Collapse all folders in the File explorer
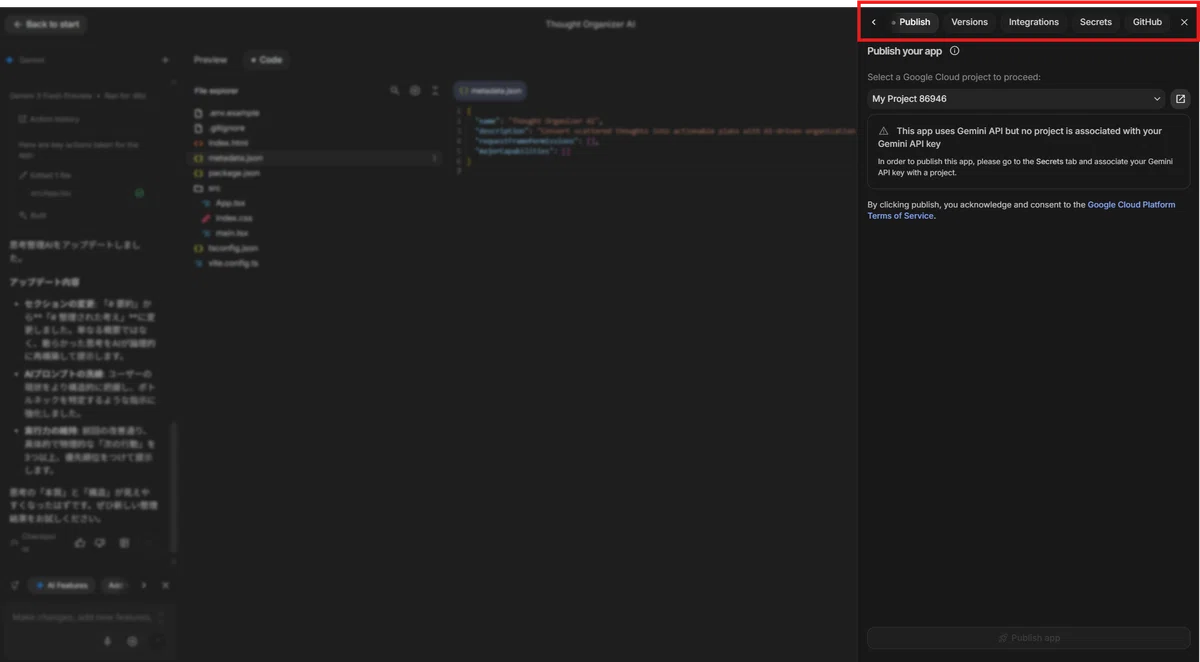The image size is (1200, 662). tap(435, 91)
